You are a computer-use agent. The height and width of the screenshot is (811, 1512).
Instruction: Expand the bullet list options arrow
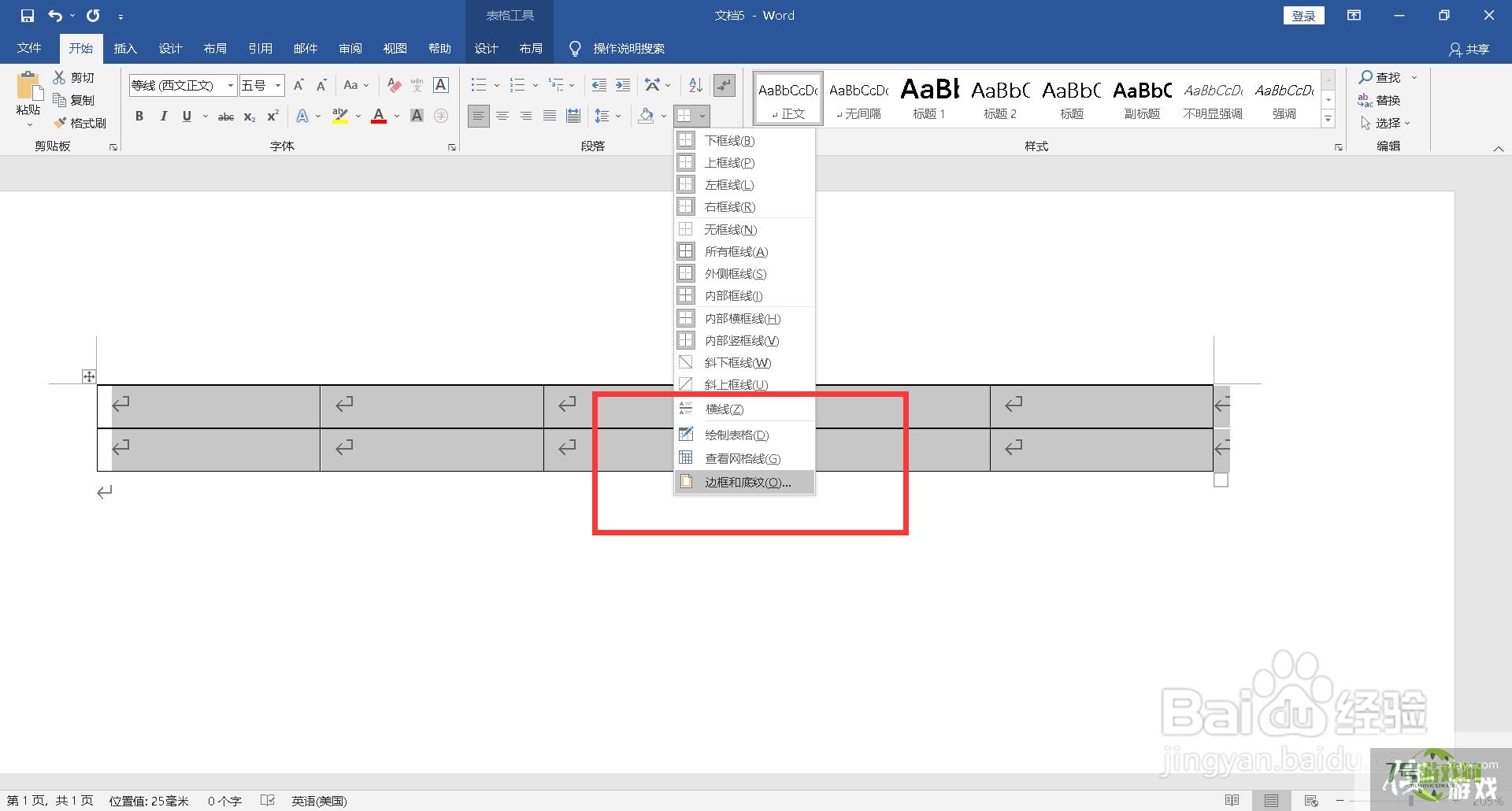click(x=497, y=85)
